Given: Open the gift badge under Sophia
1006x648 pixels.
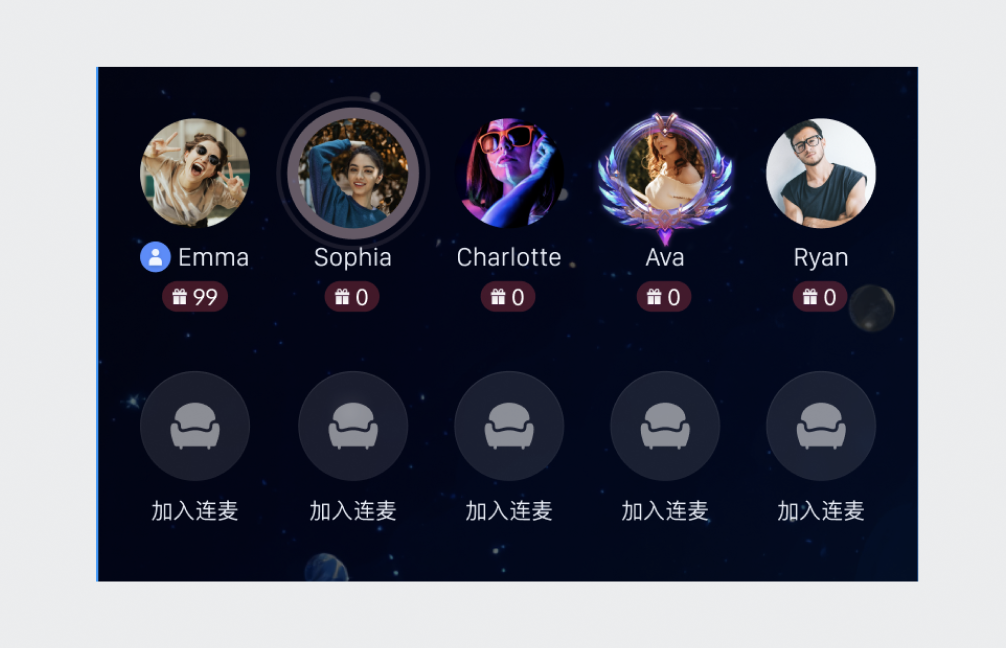Looking at the screenshot, I should click(x=352, y=297).
